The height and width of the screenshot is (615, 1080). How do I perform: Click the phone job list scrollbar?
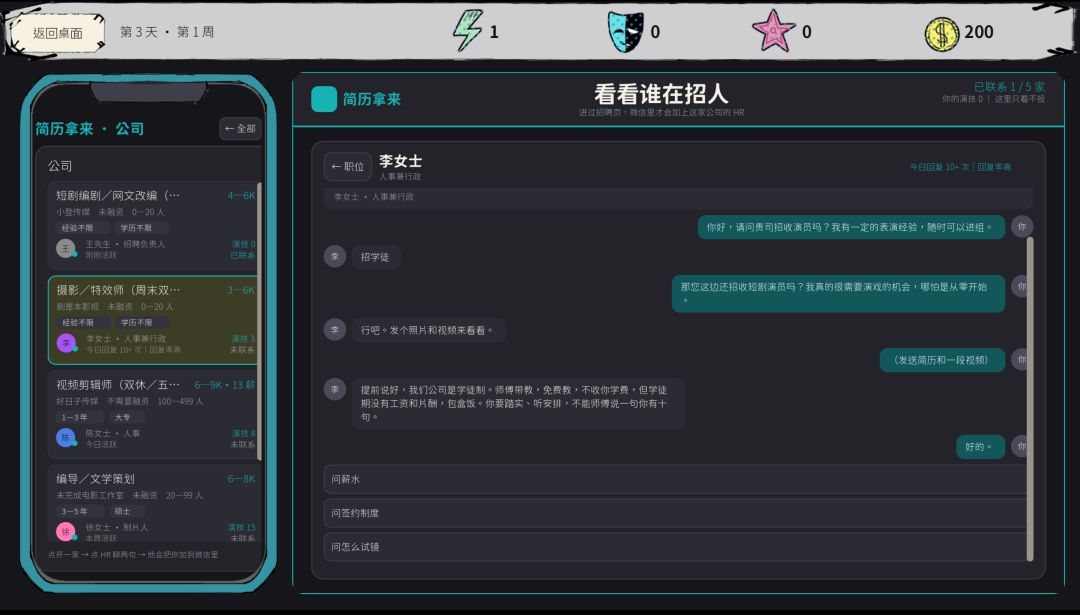coord(259,321)
